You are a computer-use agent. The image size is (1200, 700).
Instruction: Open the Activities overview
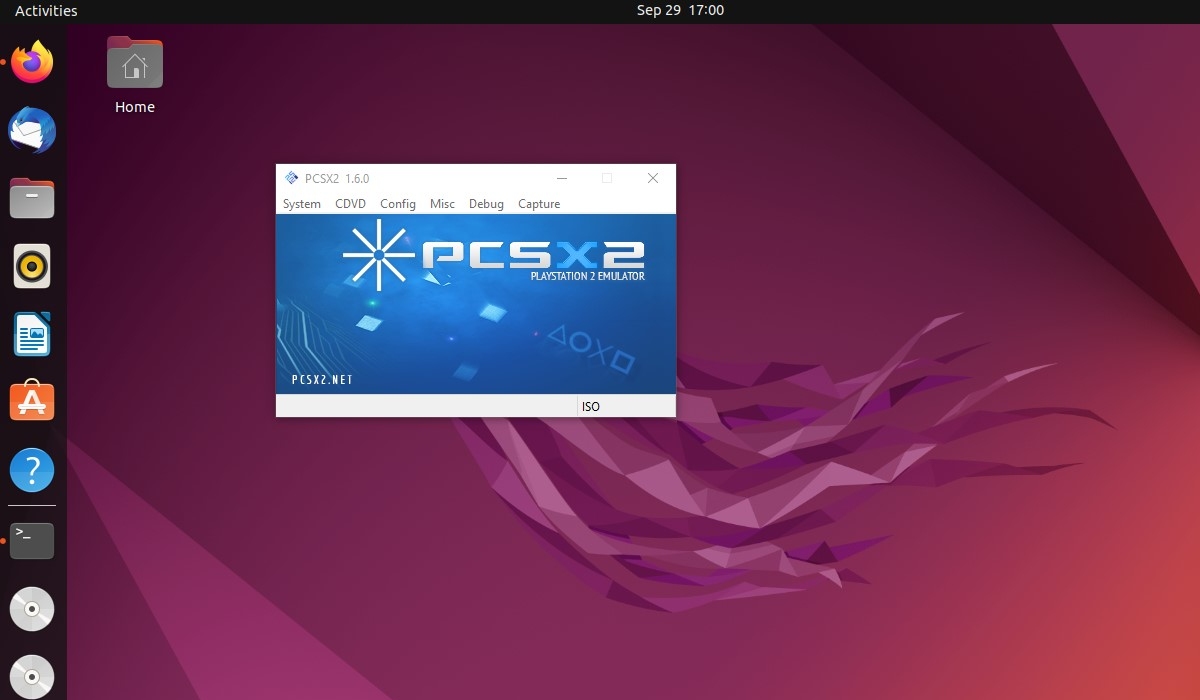(x=45, y=11)
